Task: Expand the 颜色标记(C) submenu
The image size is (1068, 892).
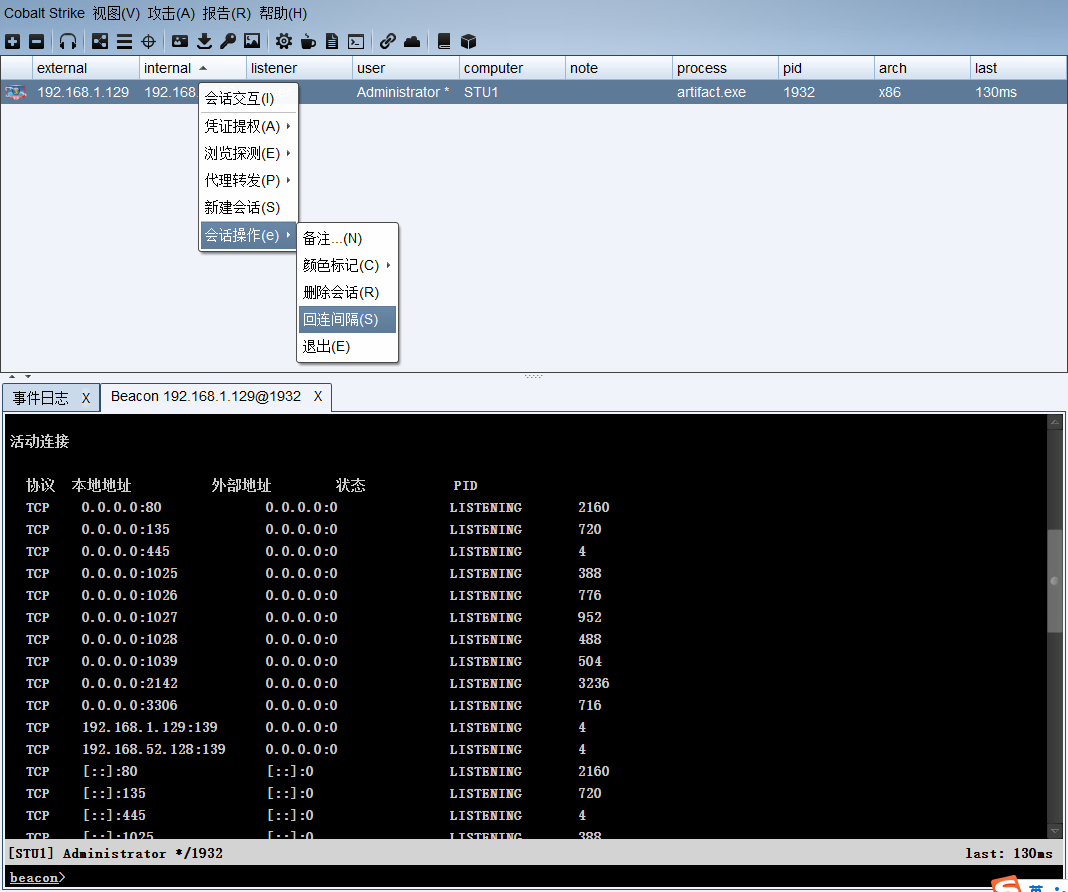Action: (347, 266)
